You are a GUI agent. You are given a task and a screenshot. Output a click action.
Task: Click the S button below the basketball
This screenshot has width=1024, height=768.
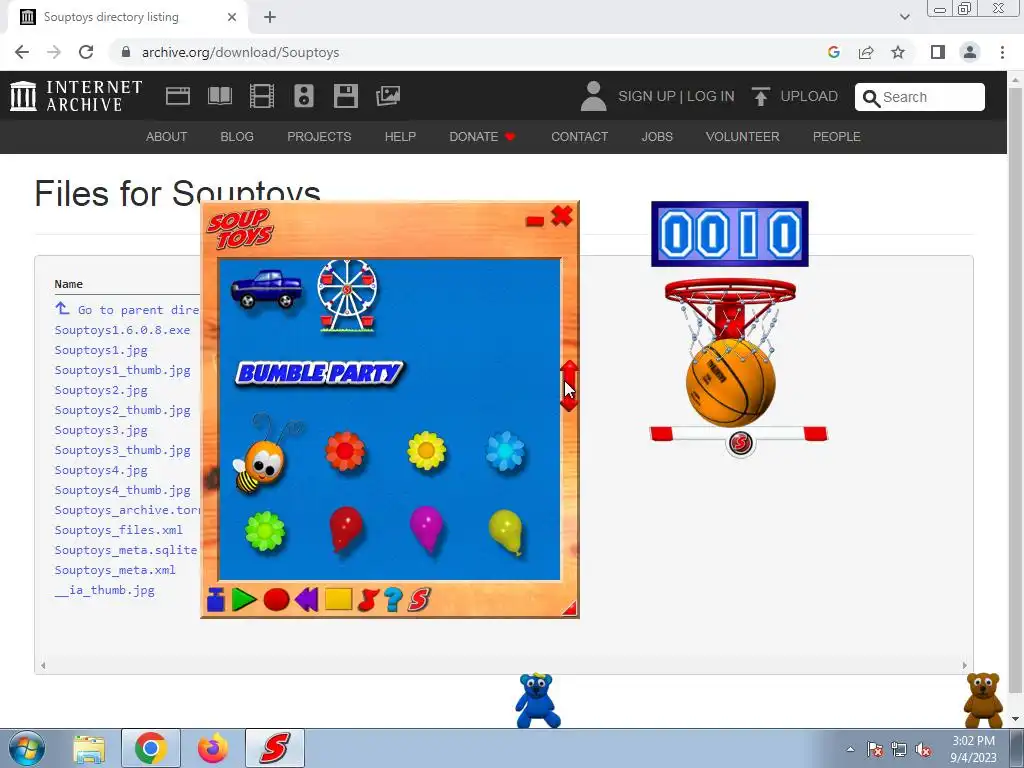741,443
